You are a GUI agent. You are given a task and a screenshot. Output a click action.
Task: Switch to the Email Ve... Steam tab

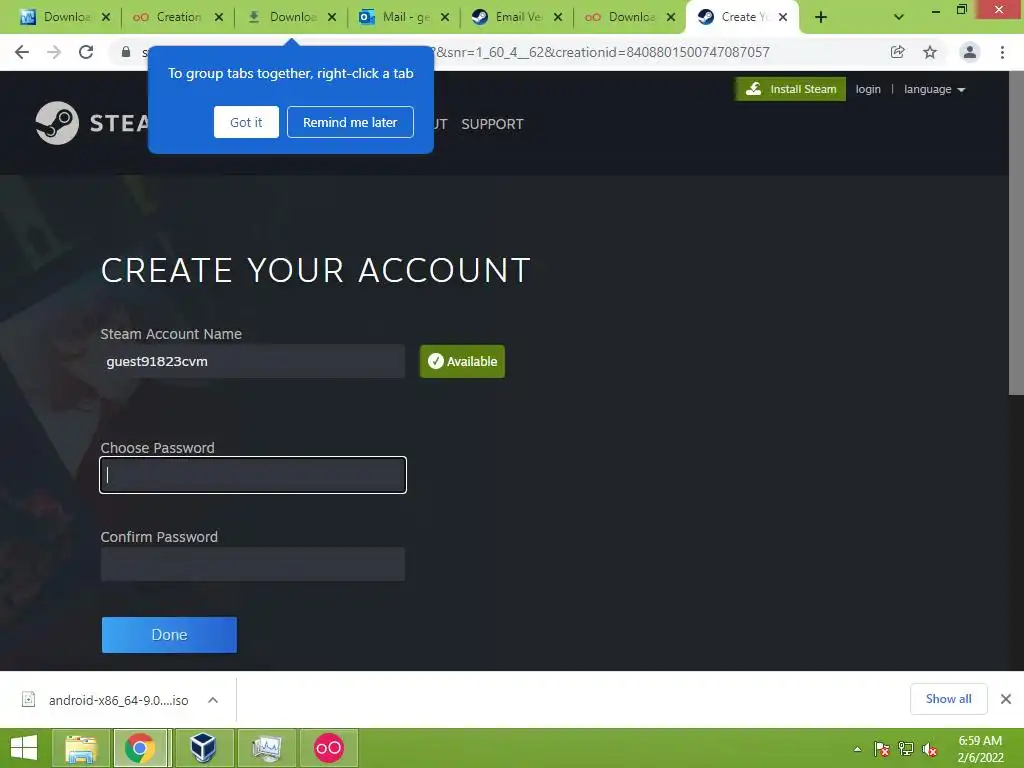coord(508,17)
